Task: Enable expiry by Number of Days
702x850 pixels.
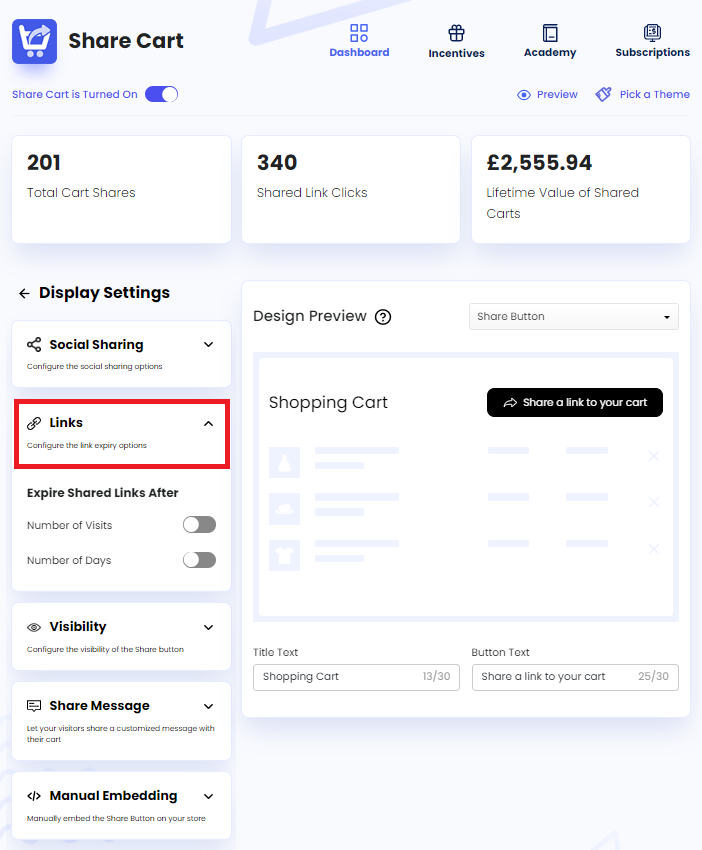Action: pos(199,560)
